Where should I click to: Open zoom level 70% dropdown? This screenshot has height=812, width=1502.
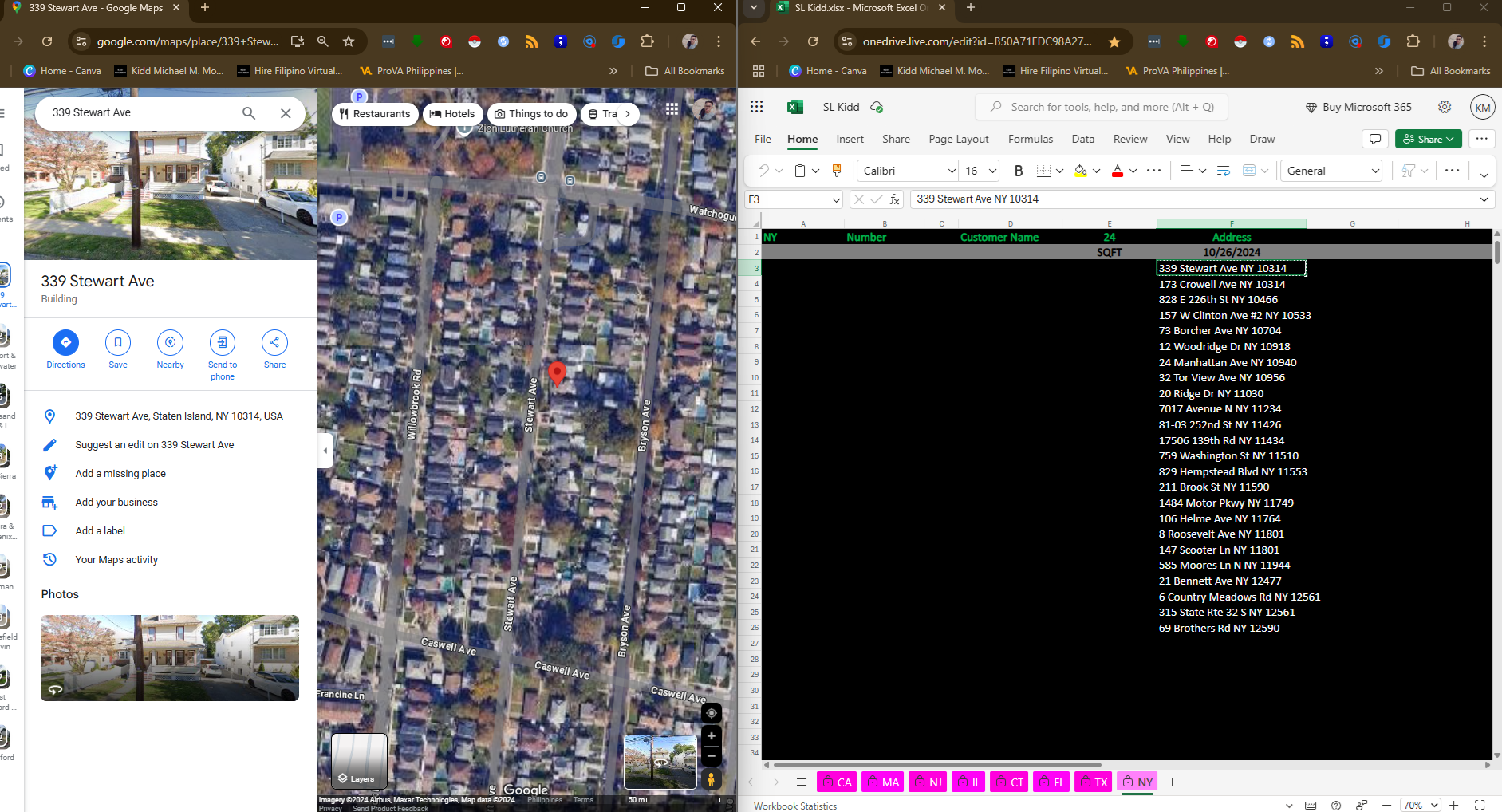point(1421,805)
